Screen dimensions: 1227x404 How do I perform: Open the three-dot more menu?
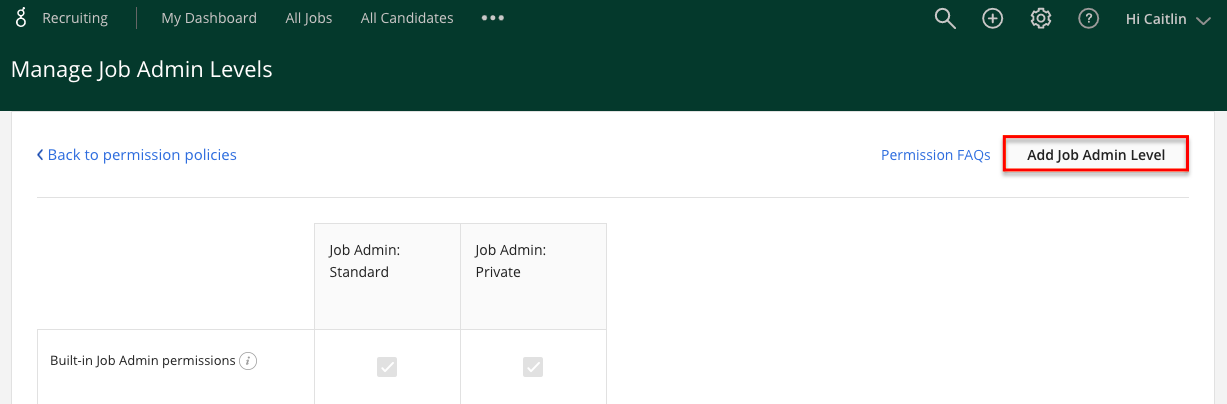(x=492, y=18)
